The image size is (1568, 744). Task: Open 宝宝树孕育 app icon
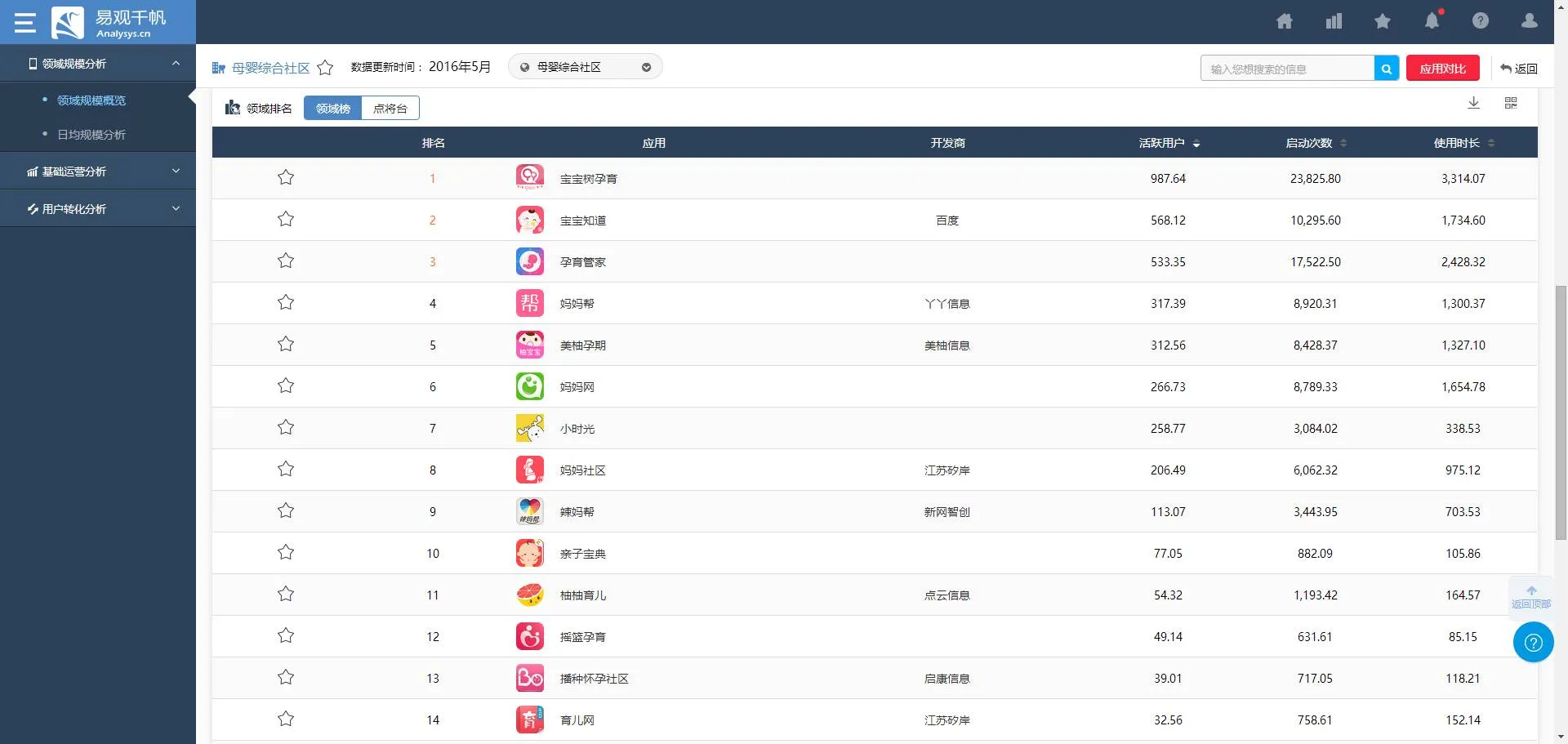pos(530,178)
